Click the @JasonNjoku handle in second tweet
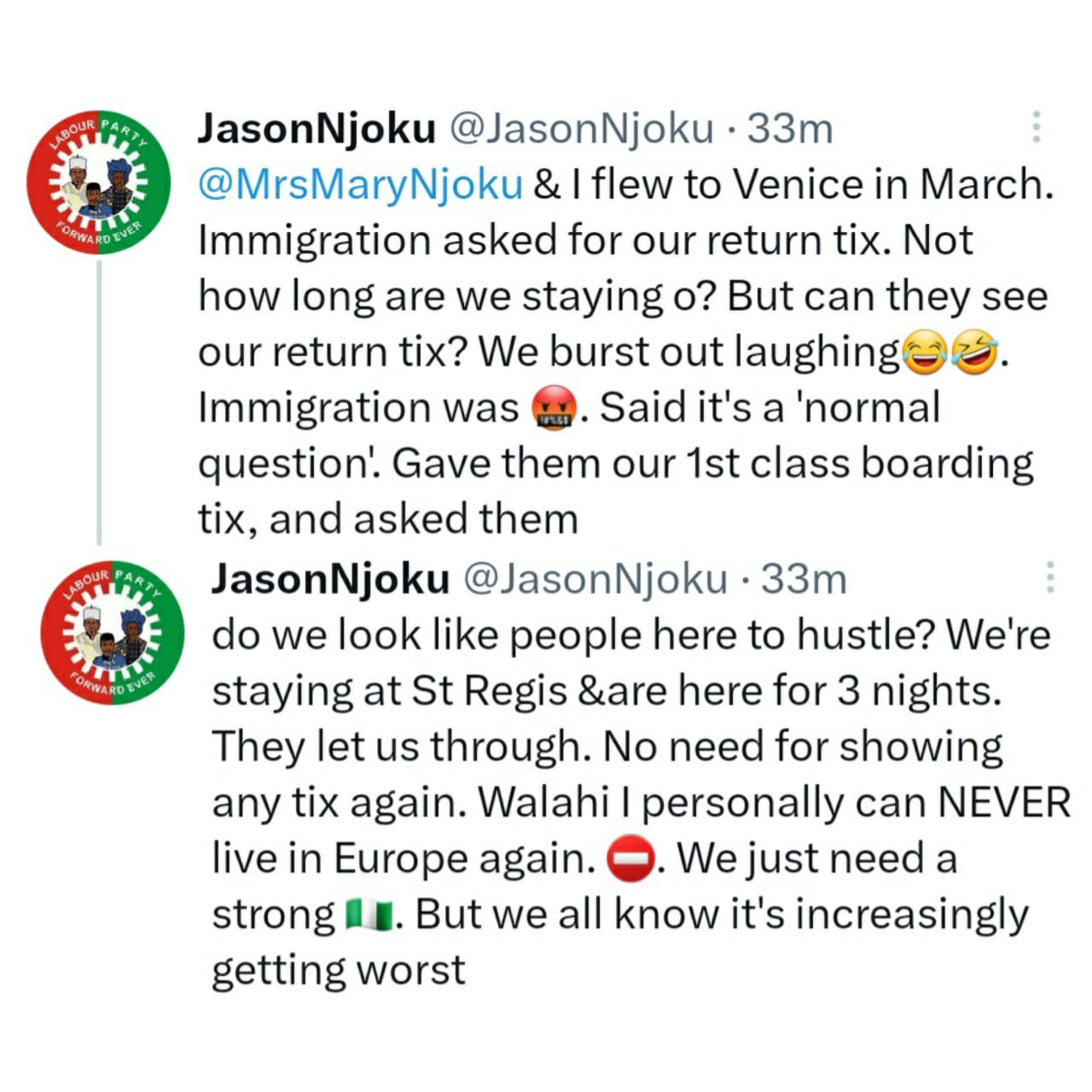 pos(595,579)
